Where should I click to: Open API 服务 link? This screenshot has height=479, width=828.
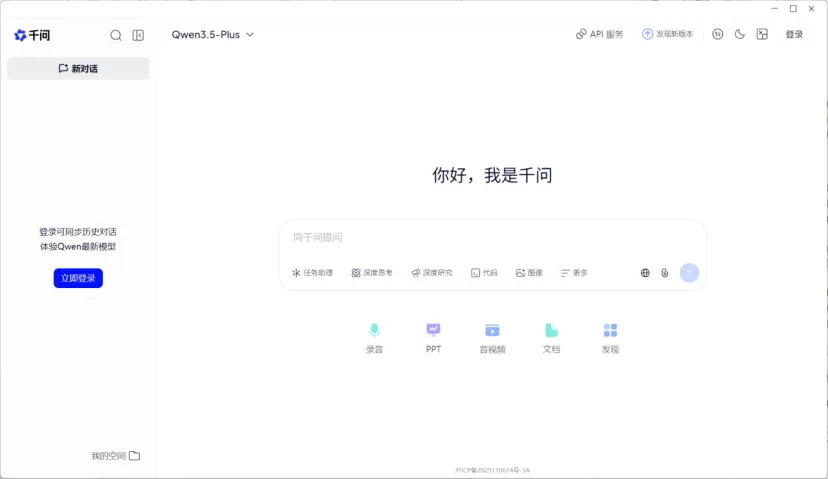coord(599,34)
